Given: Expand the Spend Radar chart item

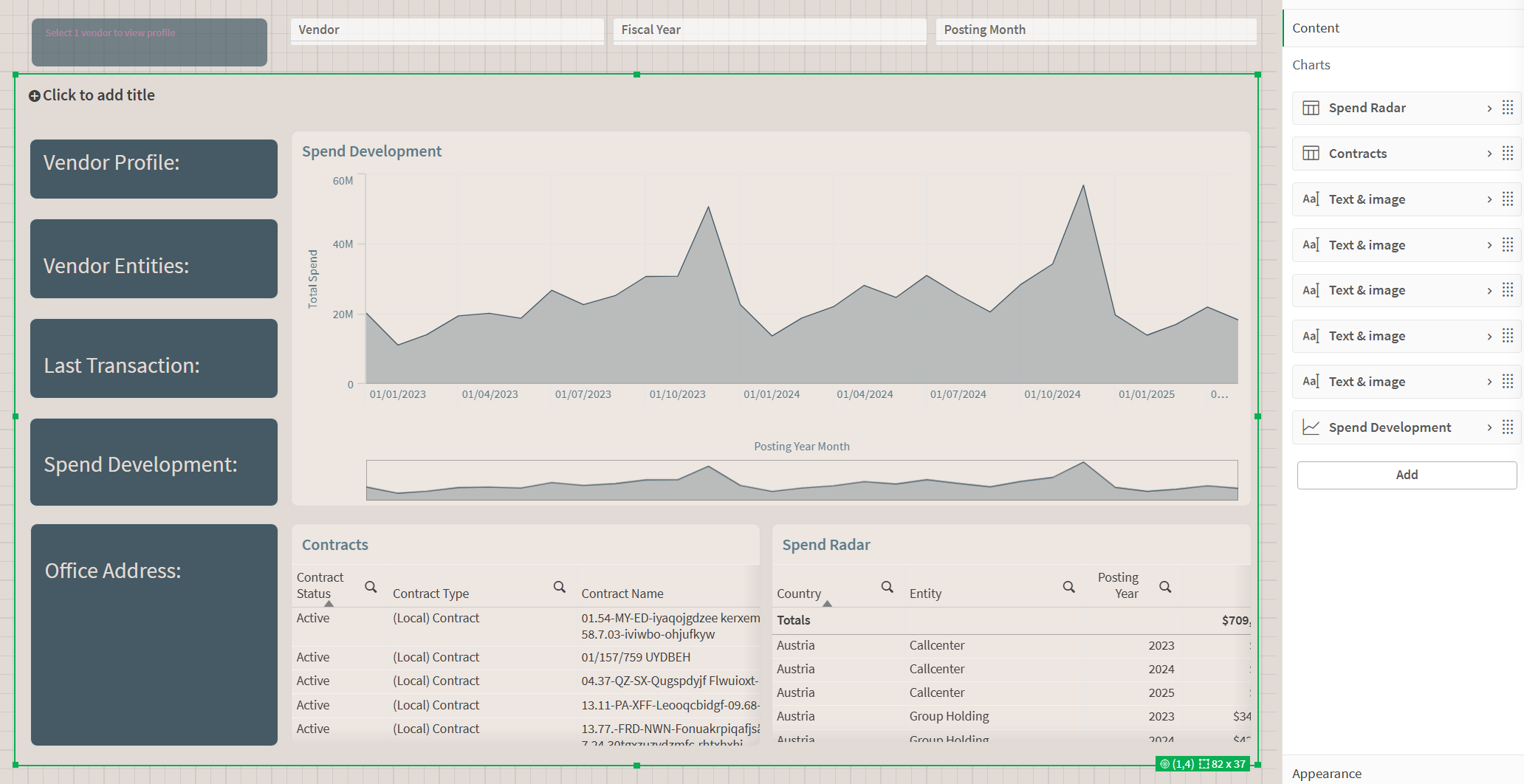Looking at the screenshot, I should (x=1489, y=109).
